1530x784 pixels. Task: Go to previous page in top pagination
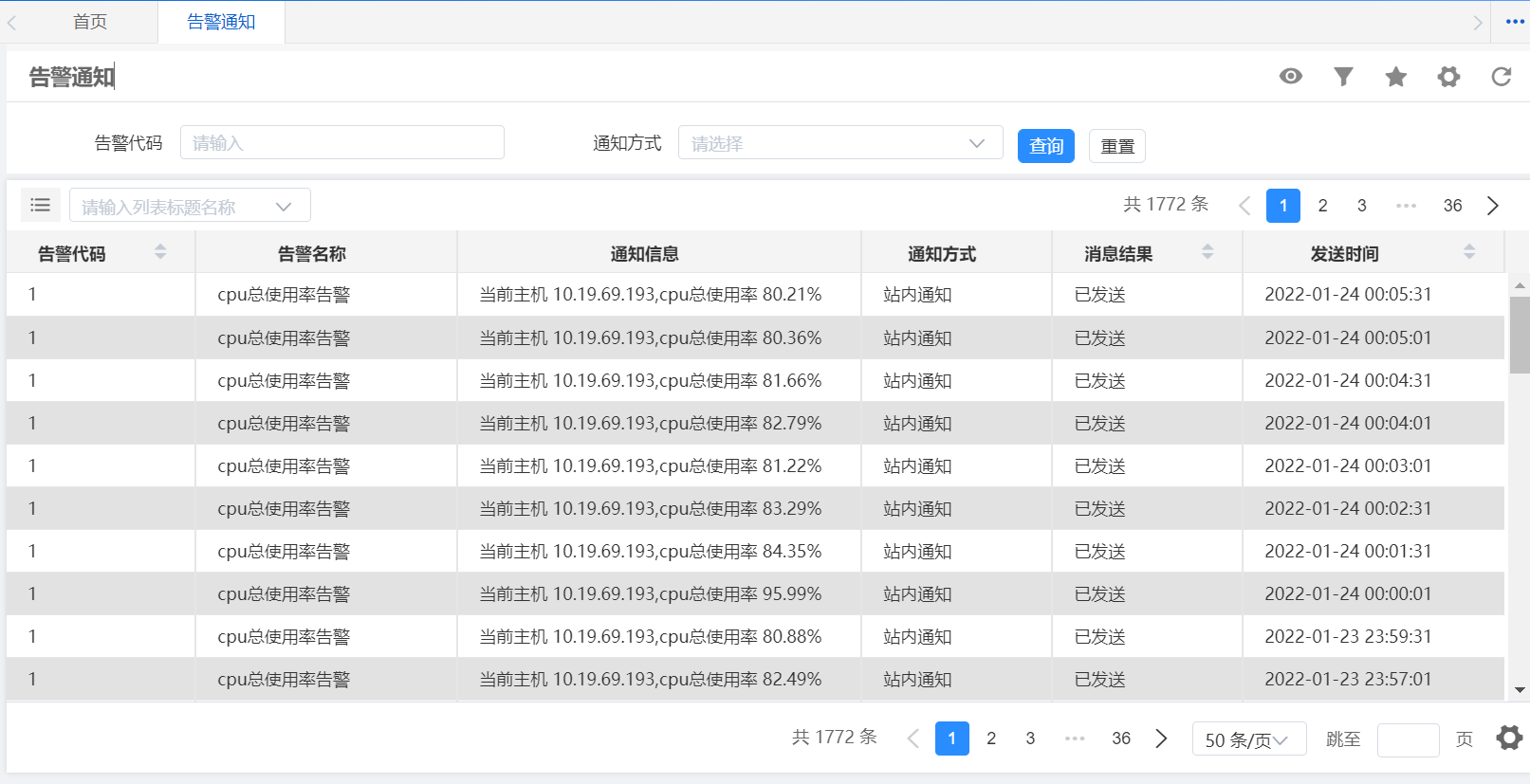[x=1244, y=206]
